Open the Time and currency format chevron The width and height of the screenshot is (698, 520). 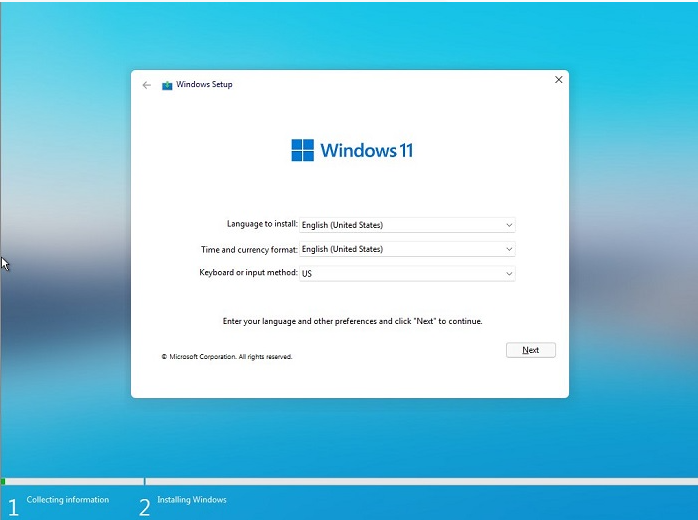509,249
